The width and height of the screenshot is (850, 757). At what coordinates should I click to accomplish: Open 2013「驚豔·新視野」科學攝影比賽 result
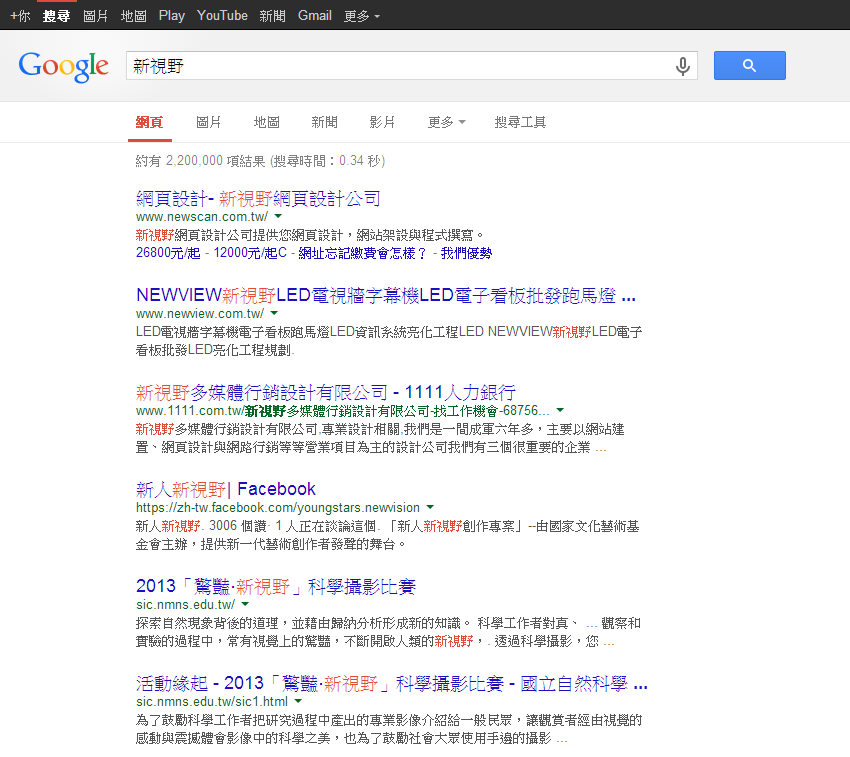pyautogui.click(x=276, y=586)
